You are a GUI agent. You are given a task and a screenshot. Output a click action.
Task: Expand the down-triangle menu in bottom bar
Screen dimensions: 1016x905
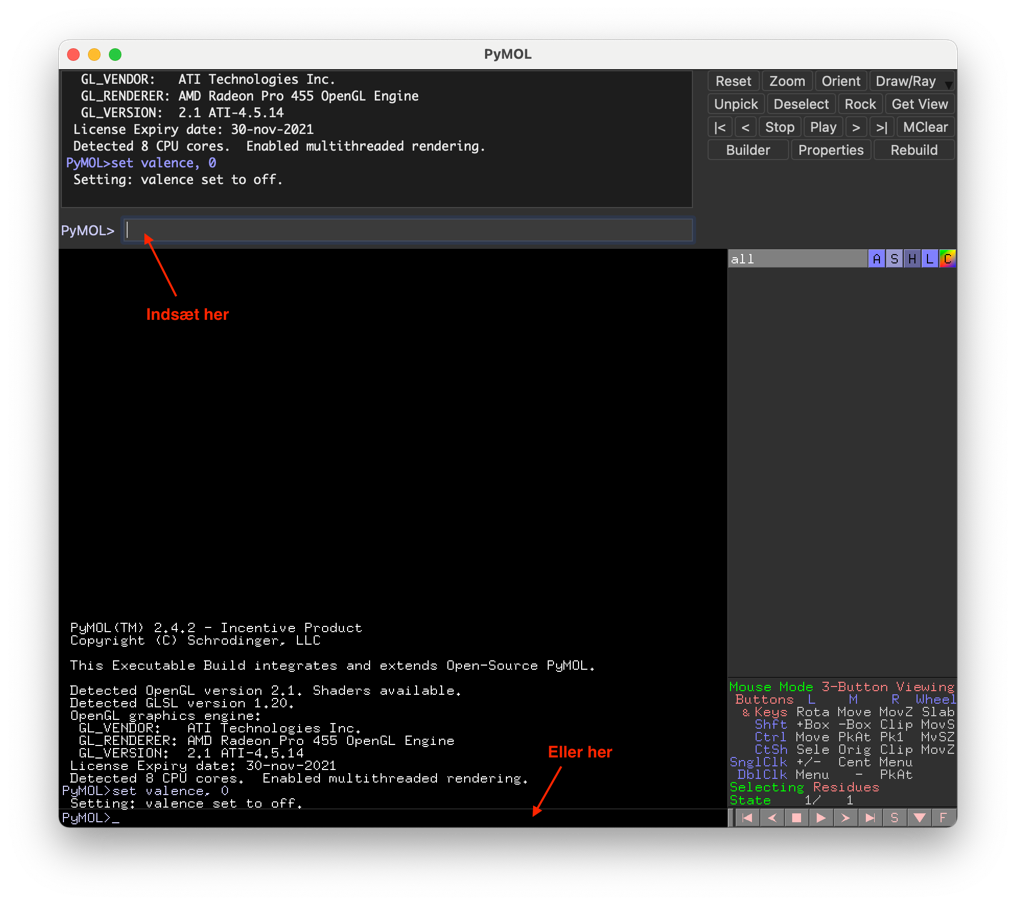918,817
